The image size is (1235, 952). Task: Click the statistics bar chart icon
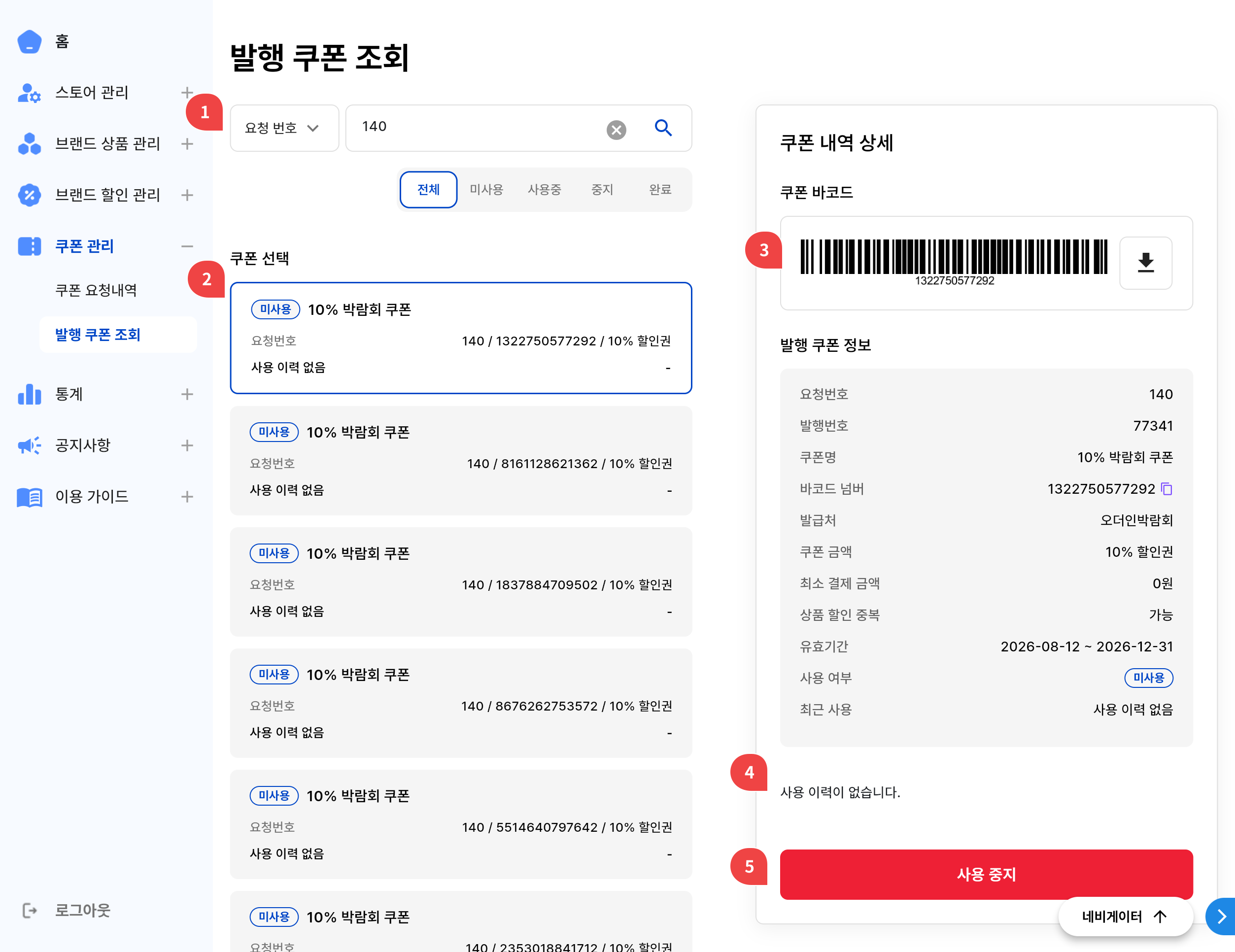(30, 394)
